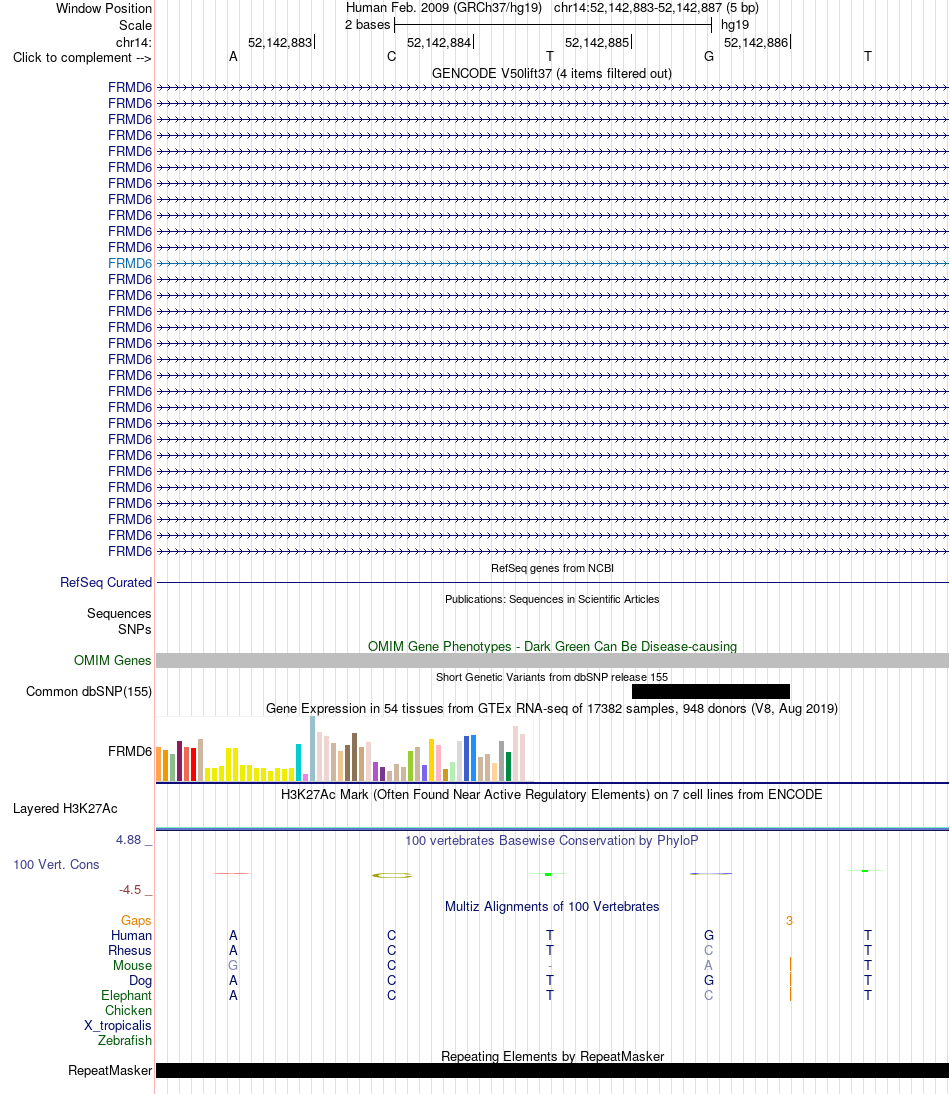The image size is (950, 1094).
Task: Click the Layered H3K27Ac track label
Action: click(x=65, y=809)
